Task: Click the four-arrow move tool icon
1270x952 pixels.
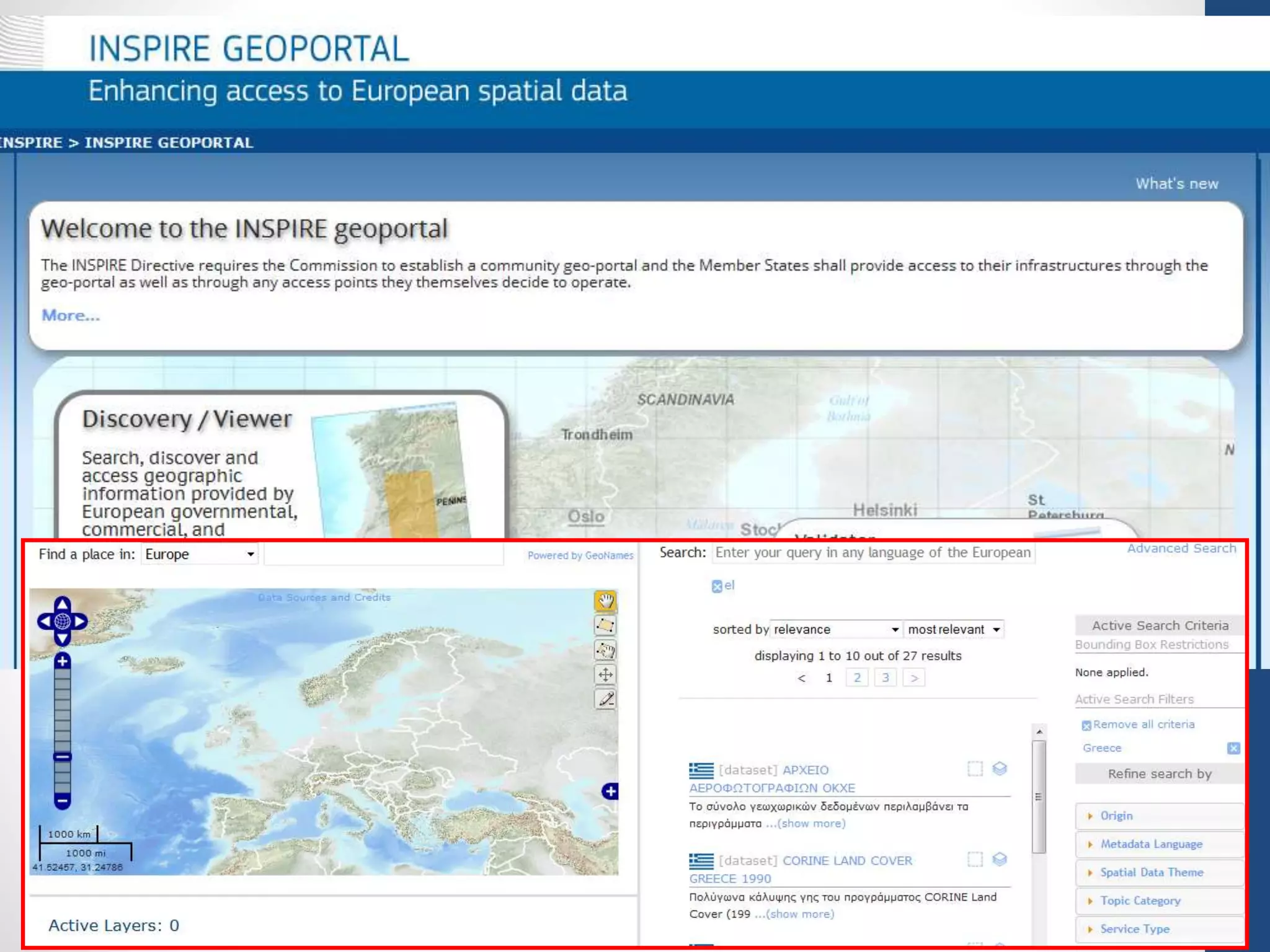Action: [605, 674]
